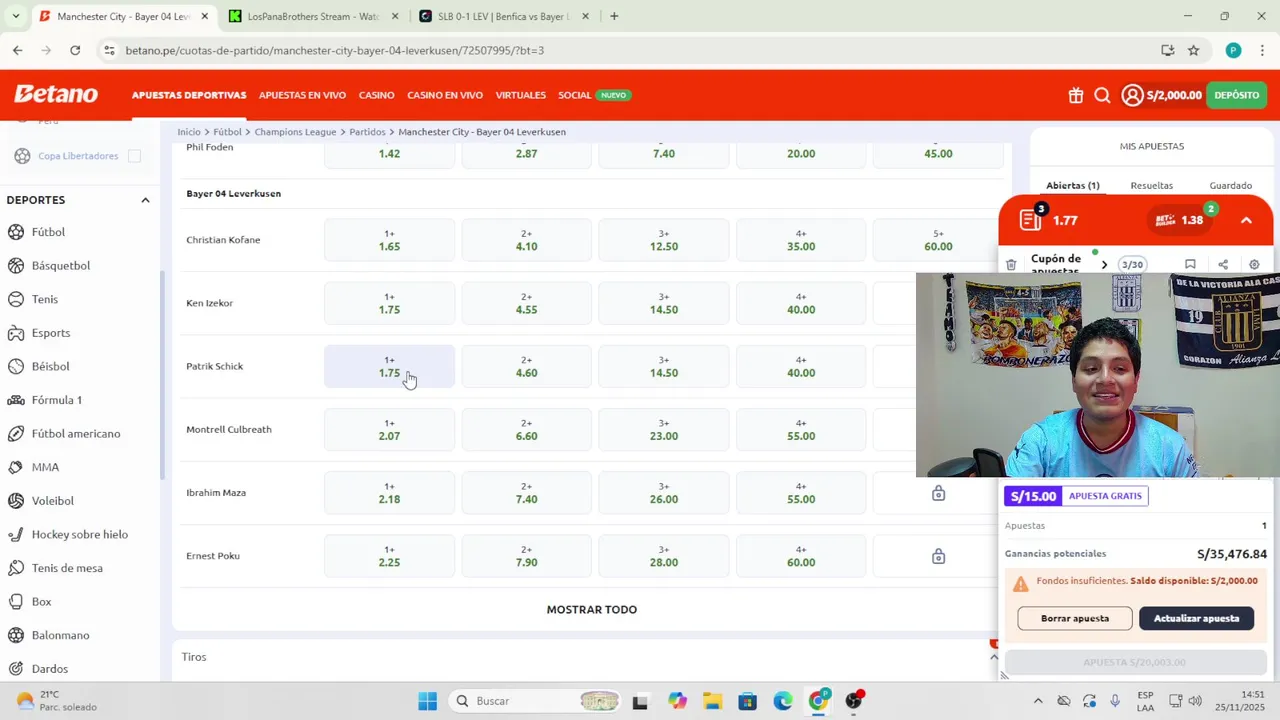The image size is (1280, 720).
Task: Open APUESTAS DEPORTIVAS menu
Action: [189, 95]
